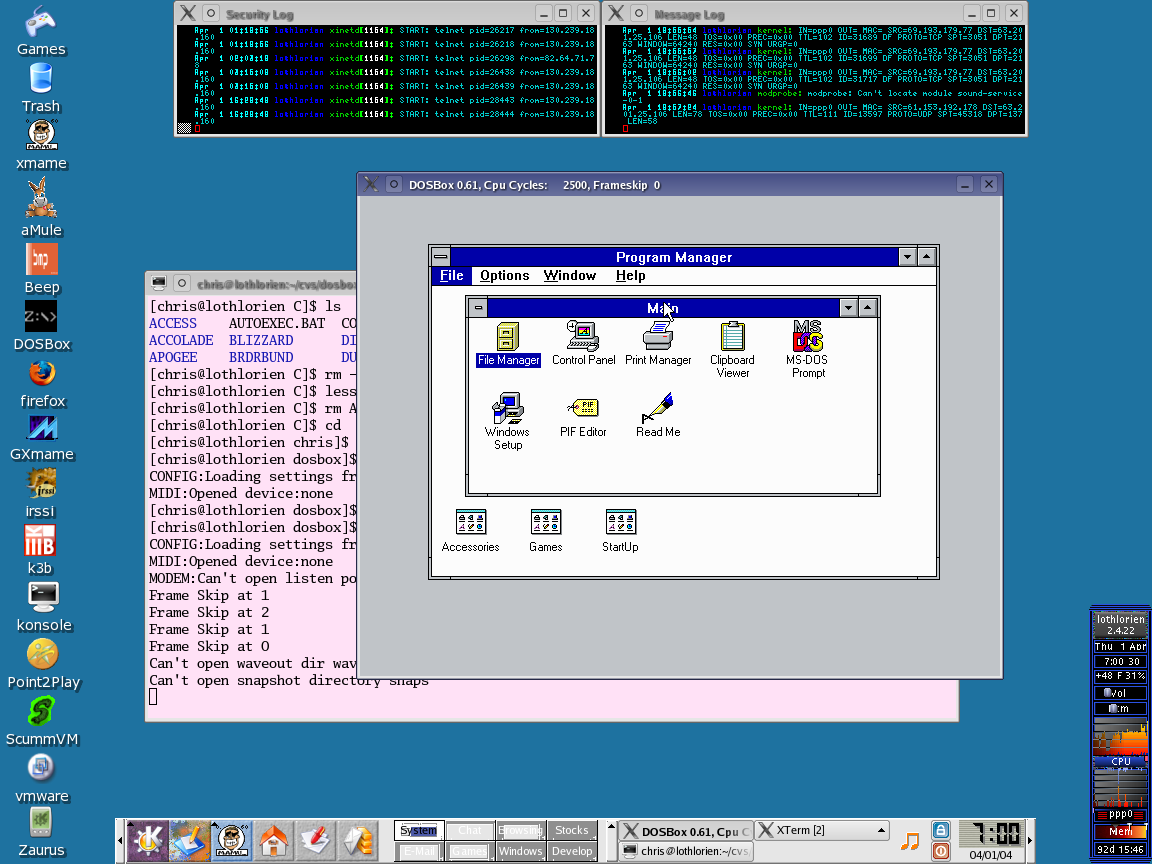Switch to the Chat virtual desktop
Screen dimensions: 1152x864
(x=469, y=830)
